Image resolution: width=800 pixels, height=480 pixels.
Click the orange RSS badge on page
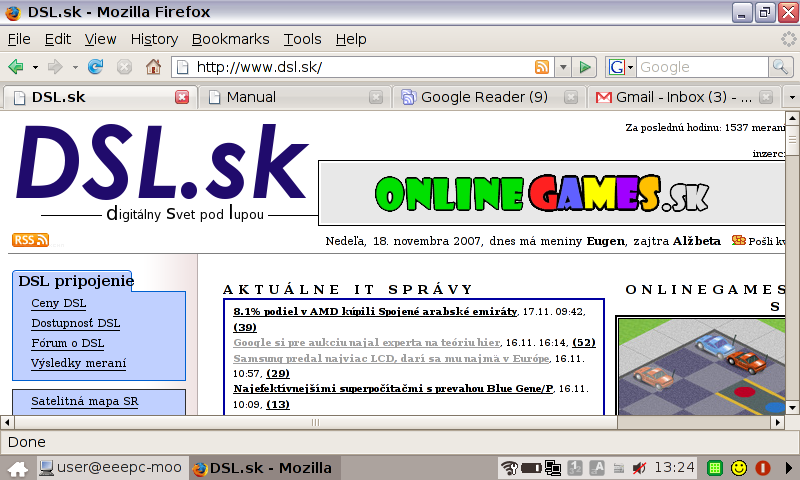click(x=30, y=240)
